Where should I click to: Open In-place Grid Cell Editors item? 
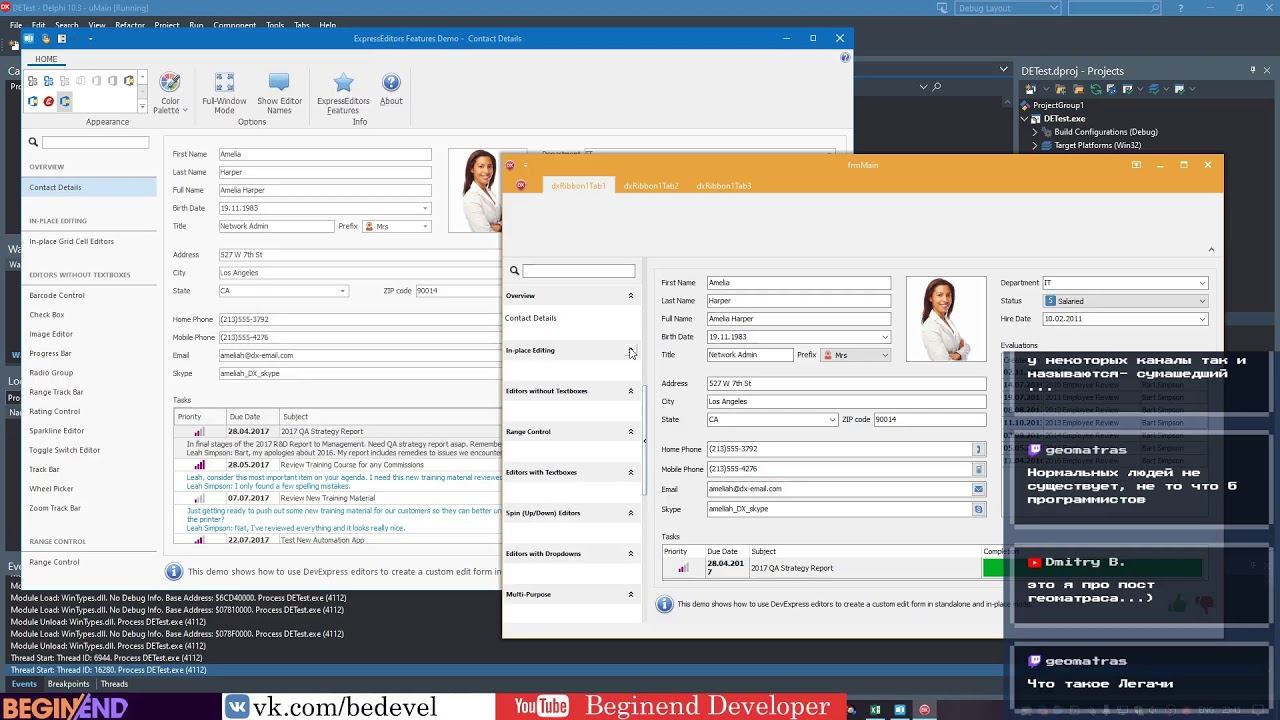71,241
